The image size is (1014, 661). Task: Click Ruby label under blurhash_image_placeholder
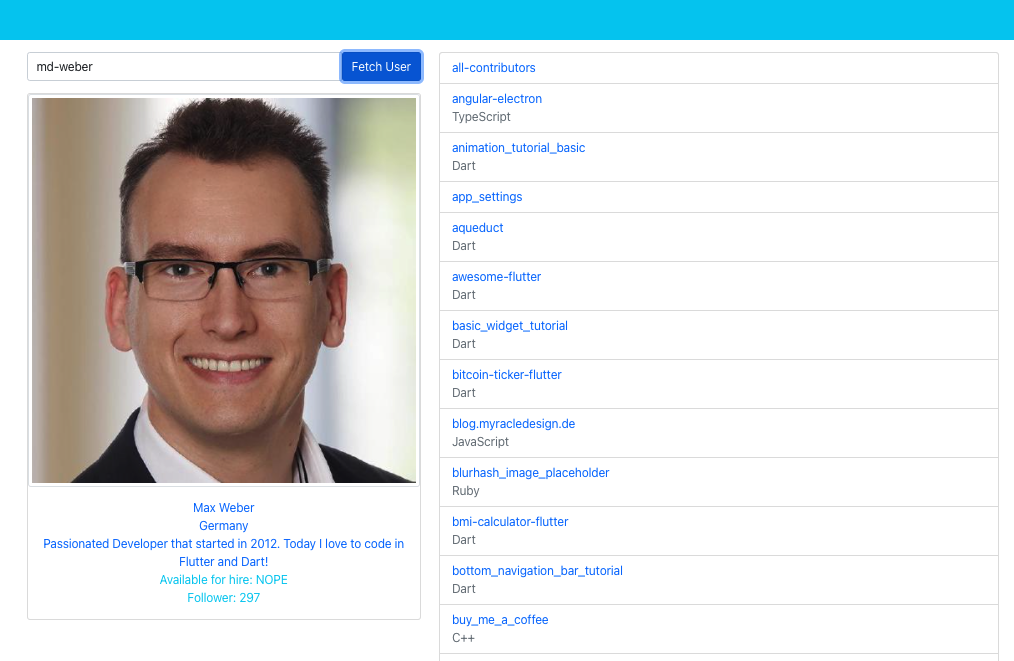point(466,491)
